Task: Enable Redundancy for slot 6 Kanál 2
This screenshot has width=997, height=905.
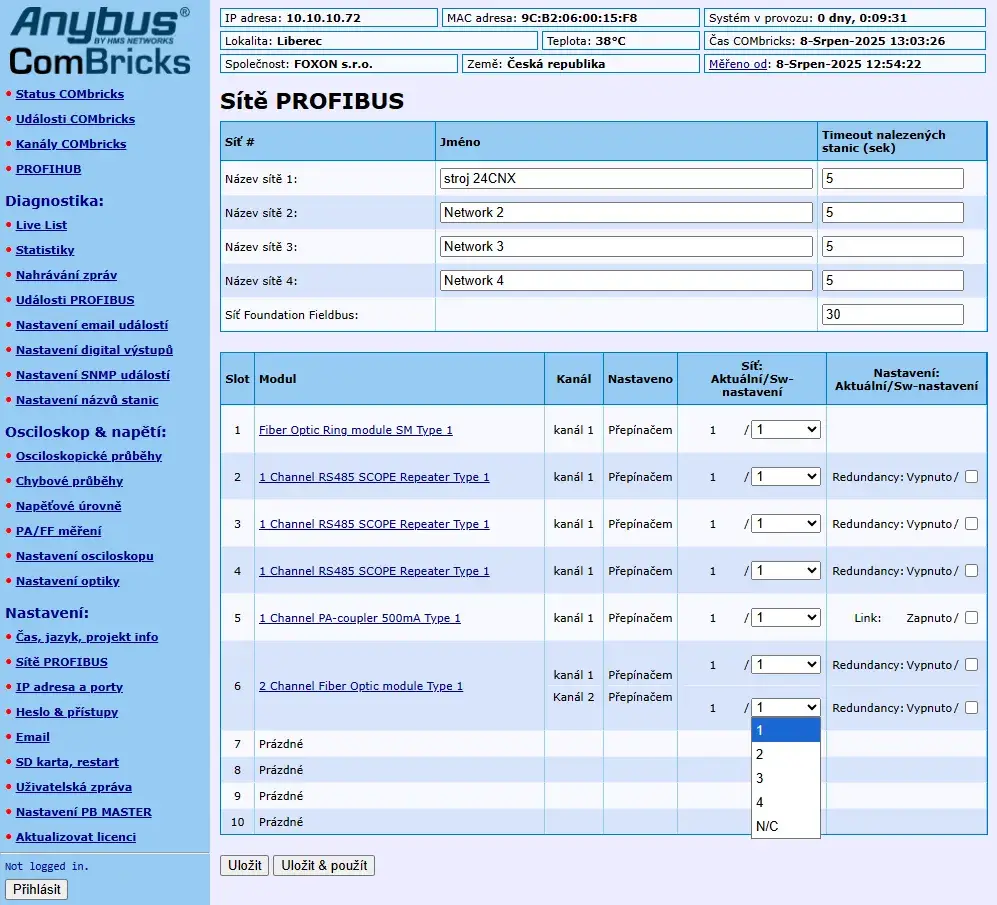Action: [971, 708]
